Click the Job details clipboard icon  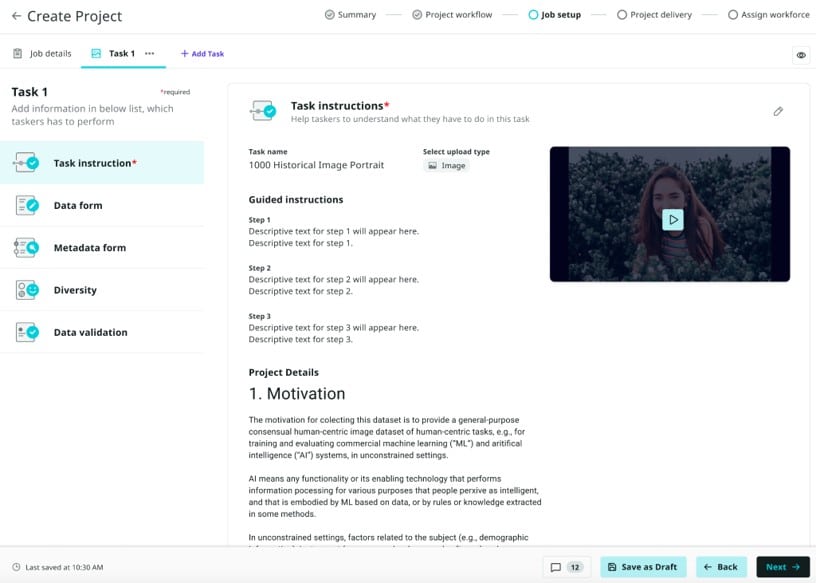point(18,53)
